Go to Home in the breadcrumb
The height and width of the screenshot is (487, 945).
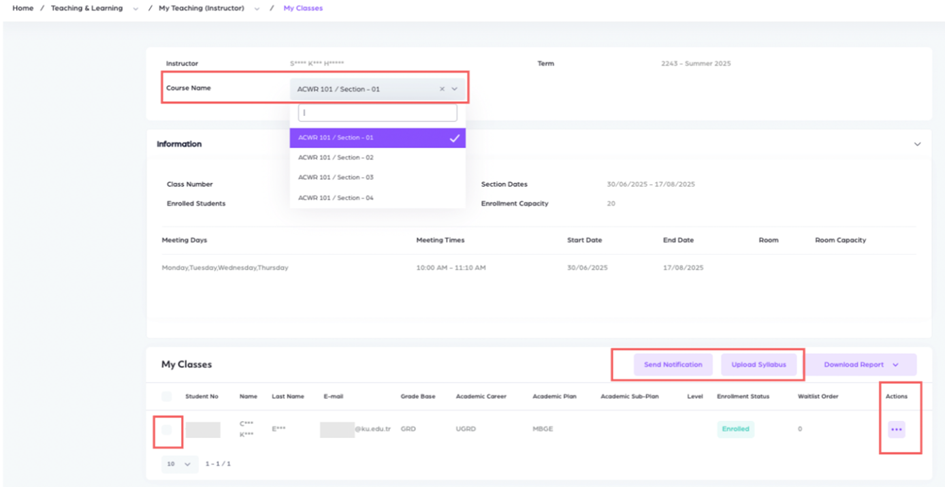[22, 8]
